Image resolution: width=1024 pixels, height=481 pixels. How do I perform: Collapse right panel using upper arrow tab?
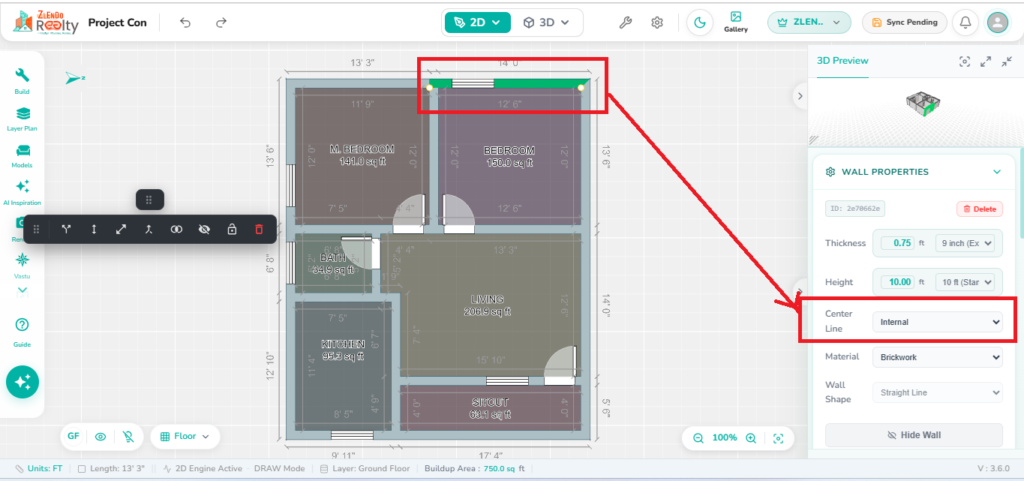[x=800, y=95]
